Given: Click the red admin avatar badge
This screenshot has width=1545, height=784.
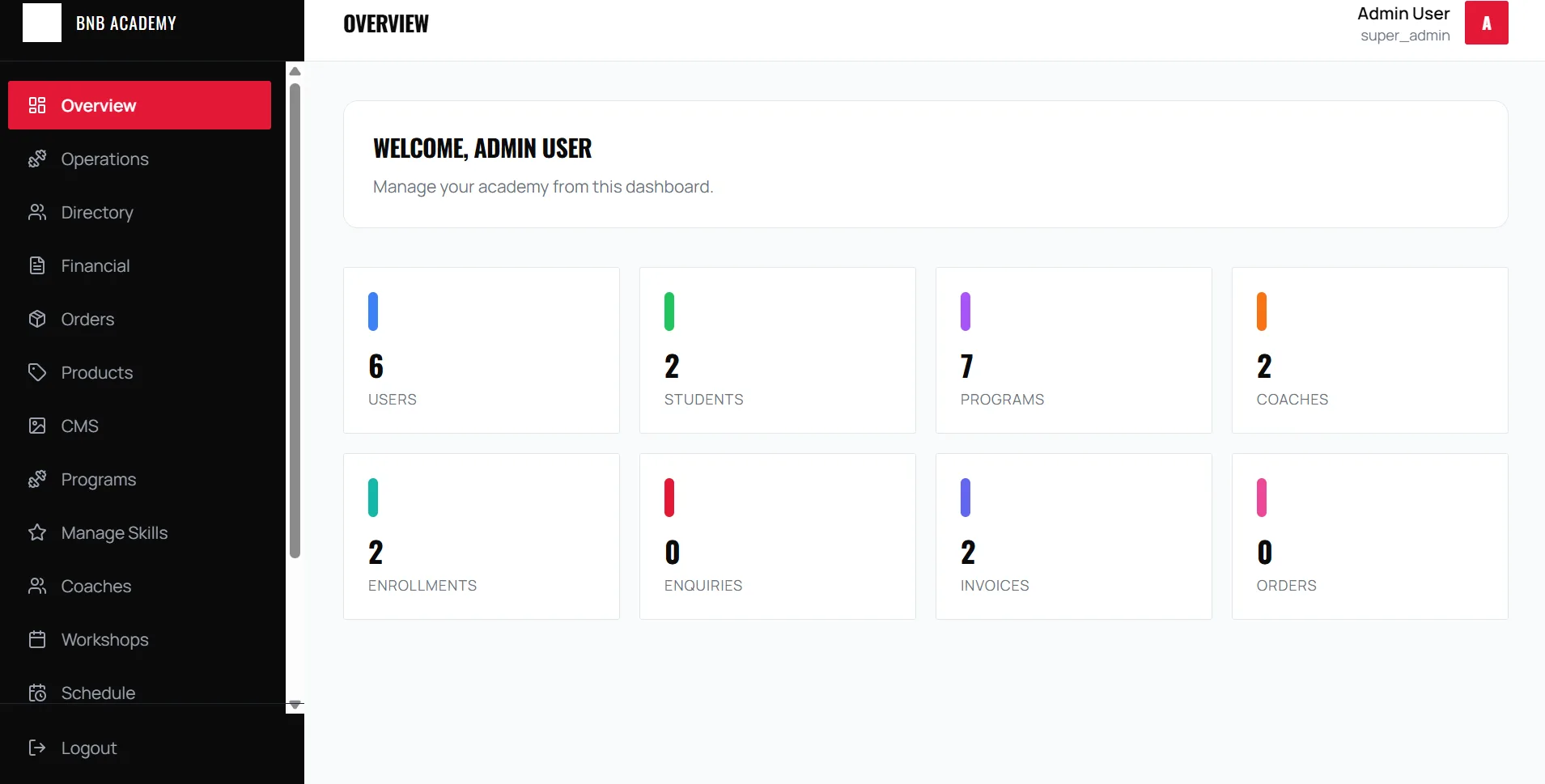Looking at the screenshot, I should point(1487,23).
